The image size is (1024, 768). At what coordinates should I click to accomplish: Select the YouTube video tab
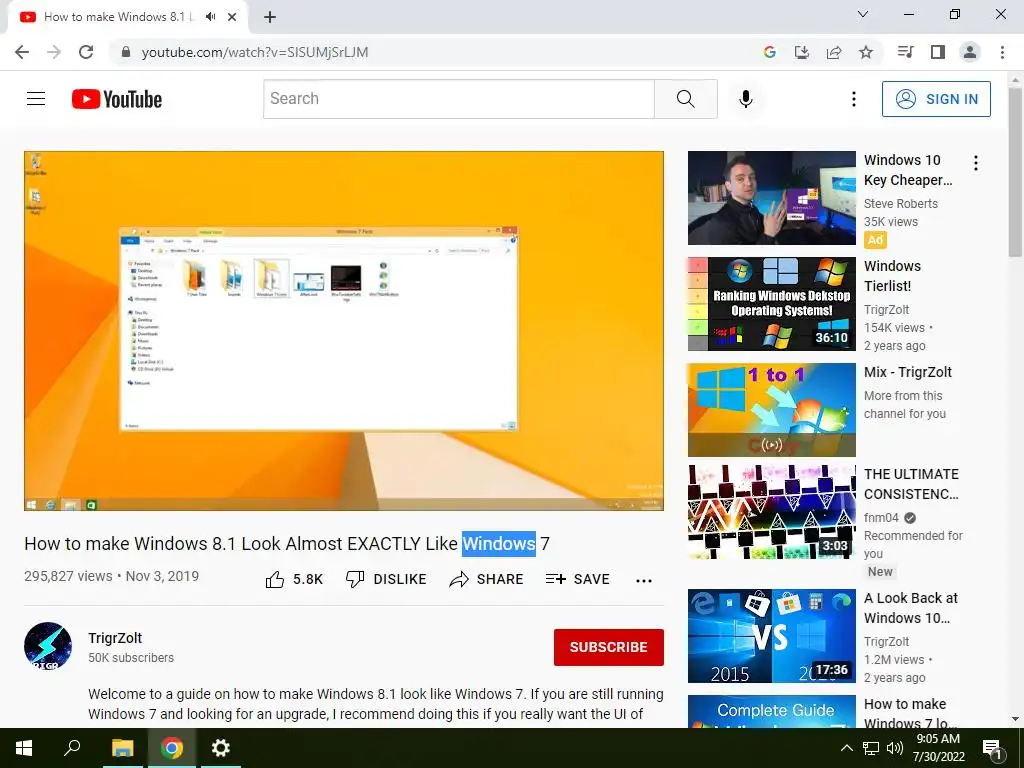(118, 17)
